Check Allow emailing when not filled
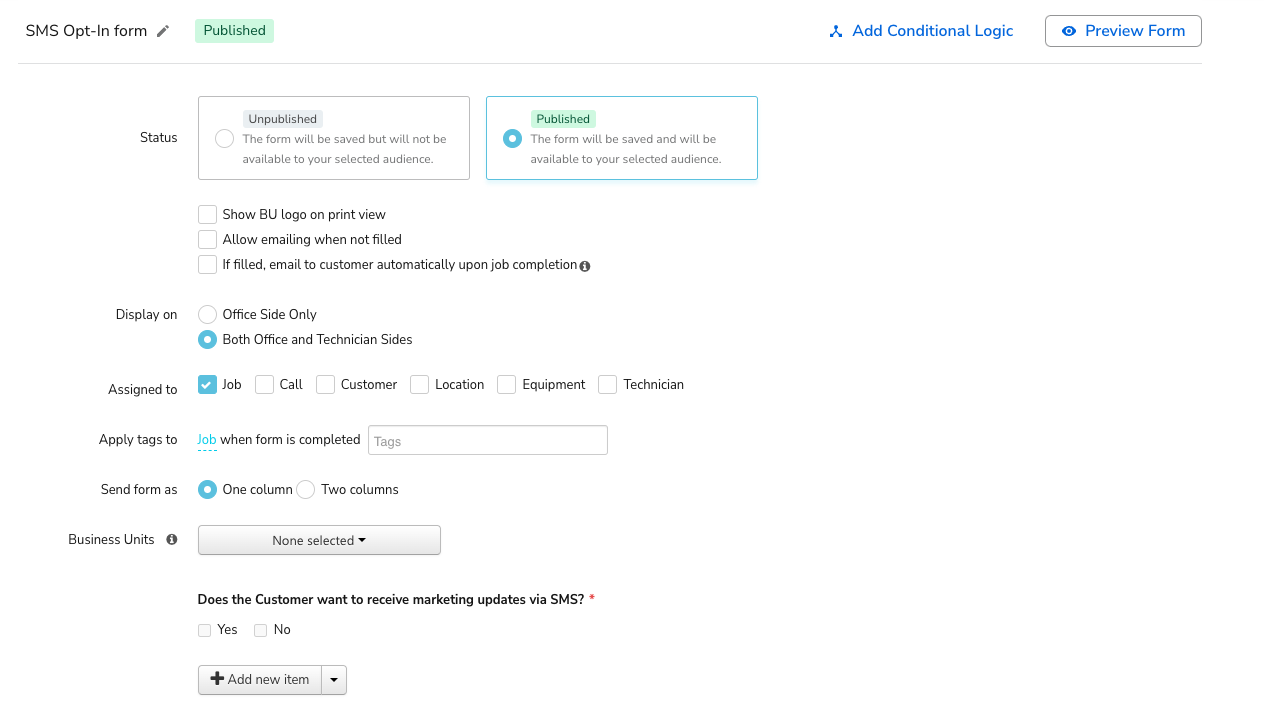This screenshot has width=1264, height=702. [207, 239]
